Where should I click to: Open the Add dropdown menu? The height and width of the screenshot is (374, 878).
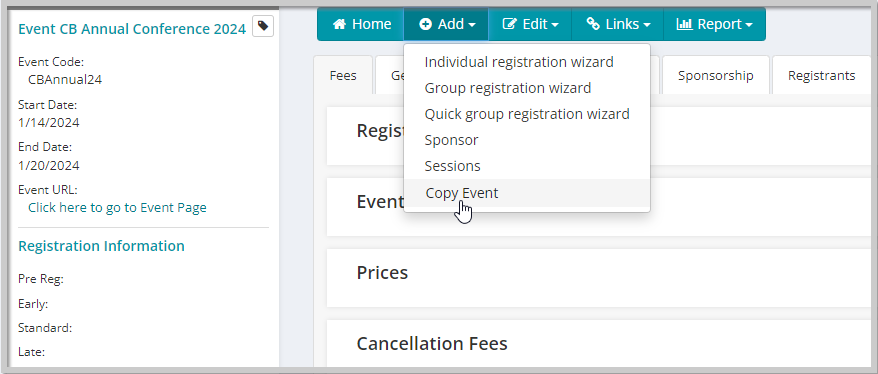point(446,24)
